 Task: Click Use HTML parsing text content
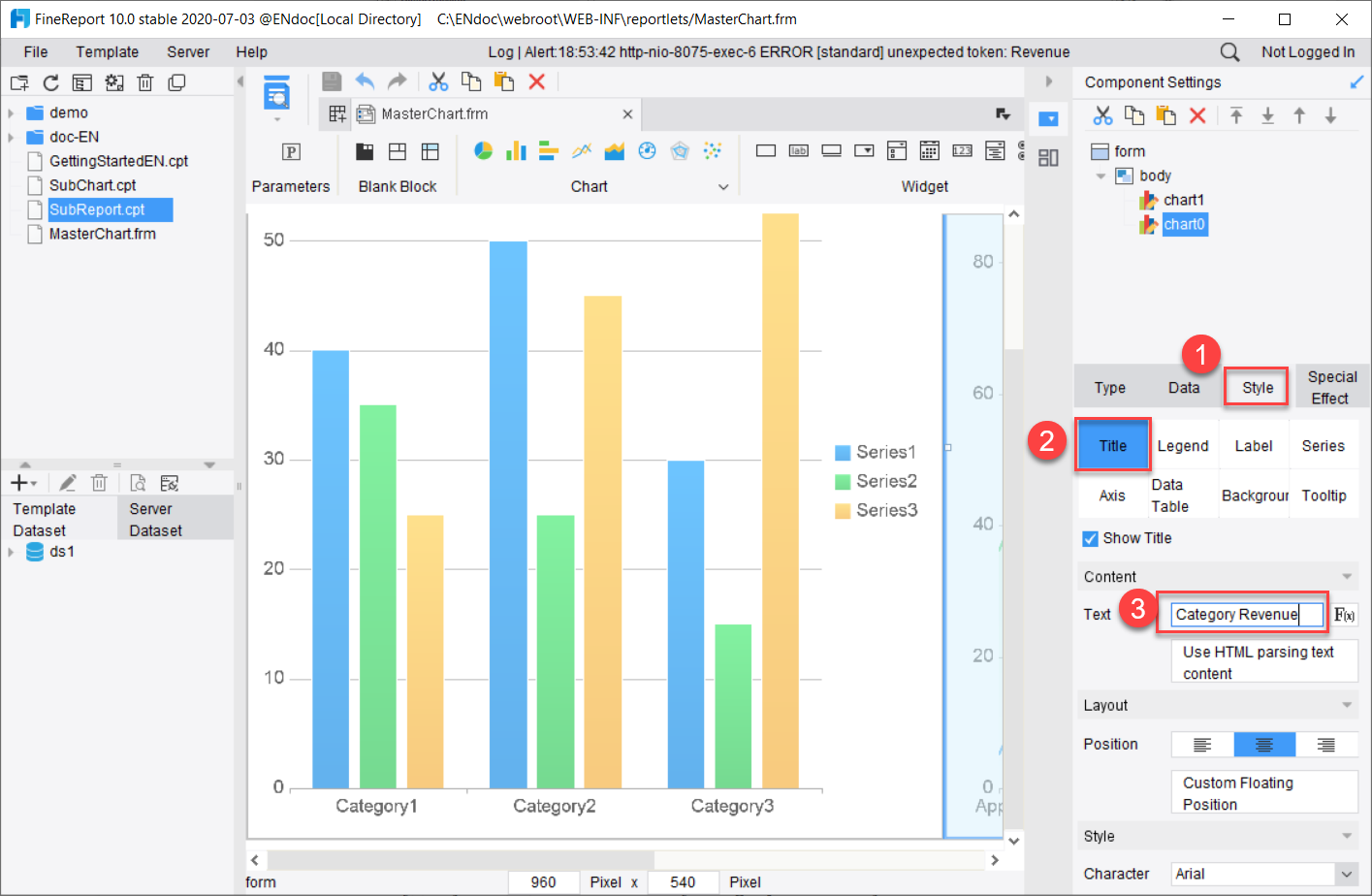click(x=1263, y=662)
